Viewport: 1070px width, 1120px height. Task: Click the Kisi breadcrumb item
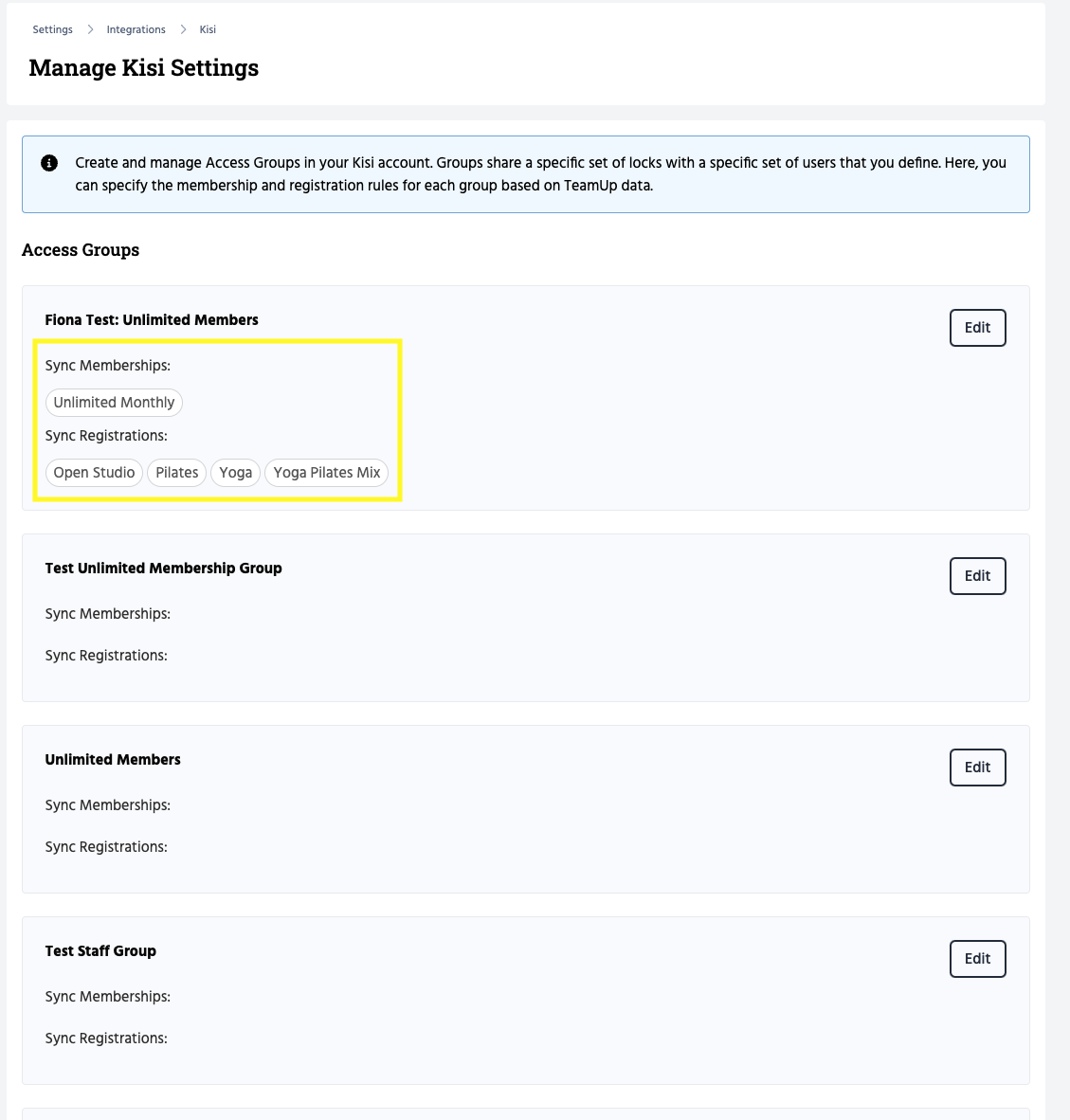tap(208, 29)
